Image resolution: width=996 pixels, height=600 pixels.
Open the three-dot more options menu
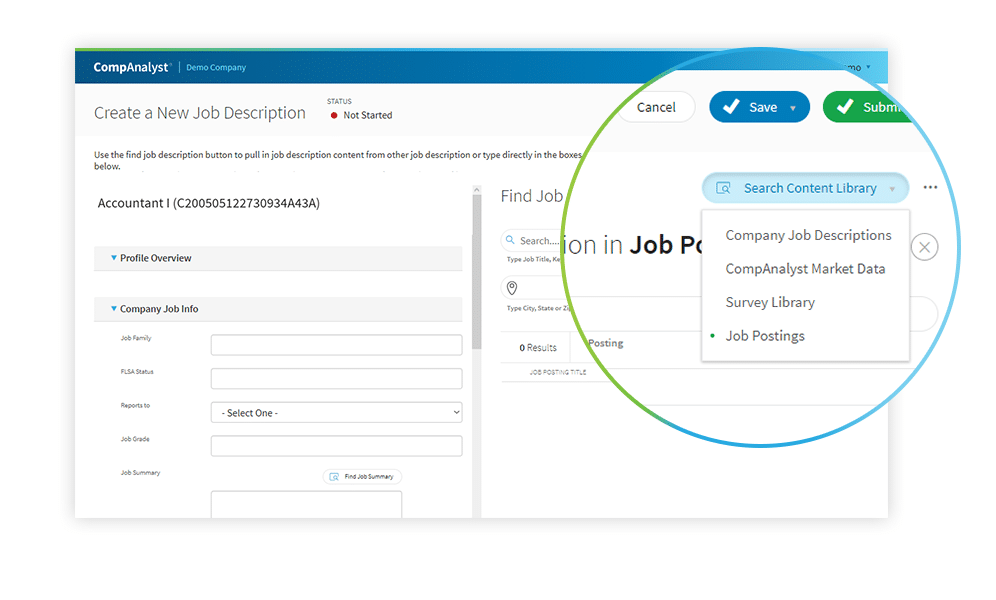click(931, 187)
